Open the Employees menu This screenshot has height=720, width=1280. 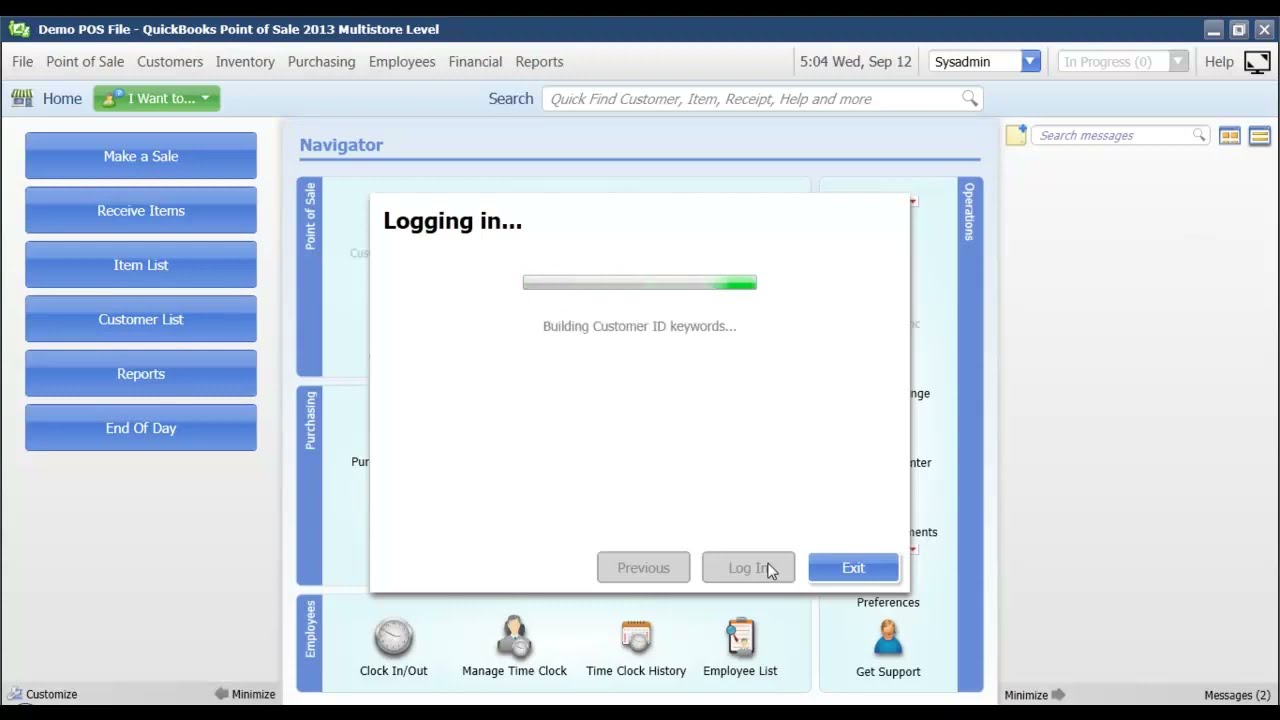(x=402, y=62)
